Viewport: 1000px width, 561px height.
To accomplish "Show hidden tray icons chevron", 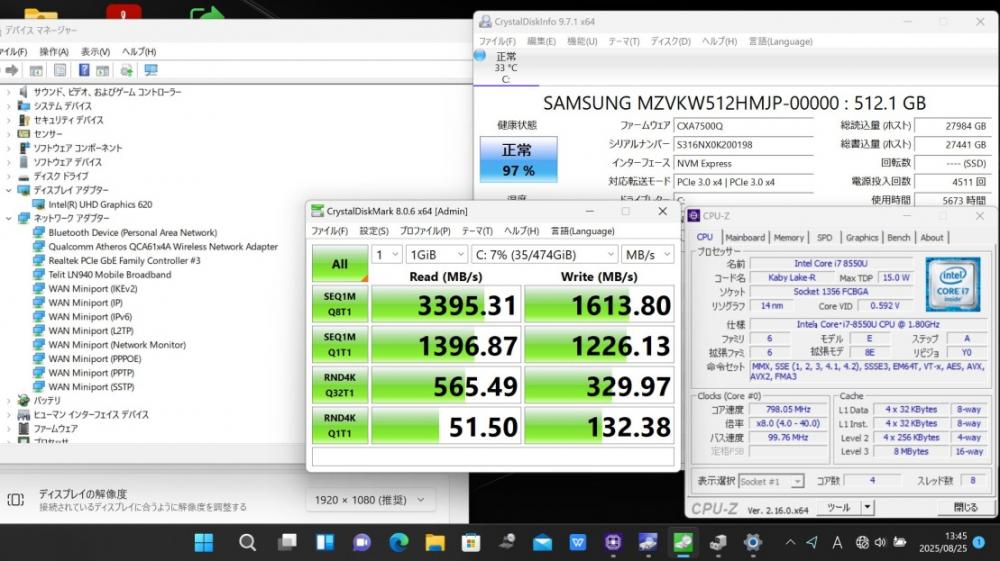I will tap(790, 543).
